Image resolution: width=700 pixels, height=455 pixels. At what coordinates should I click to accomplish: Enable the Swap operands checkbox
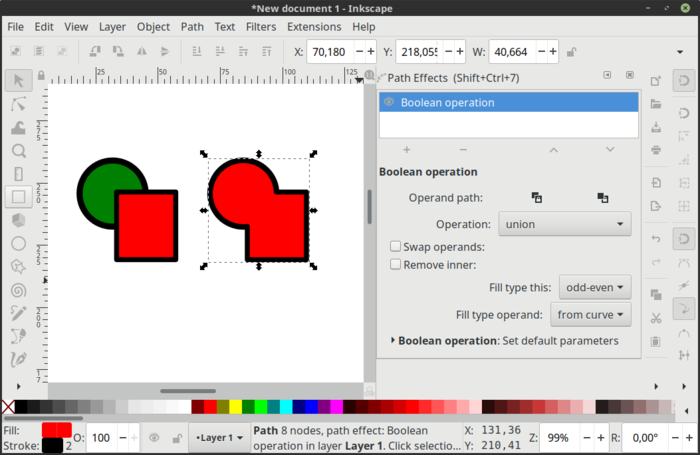(396, 246)
